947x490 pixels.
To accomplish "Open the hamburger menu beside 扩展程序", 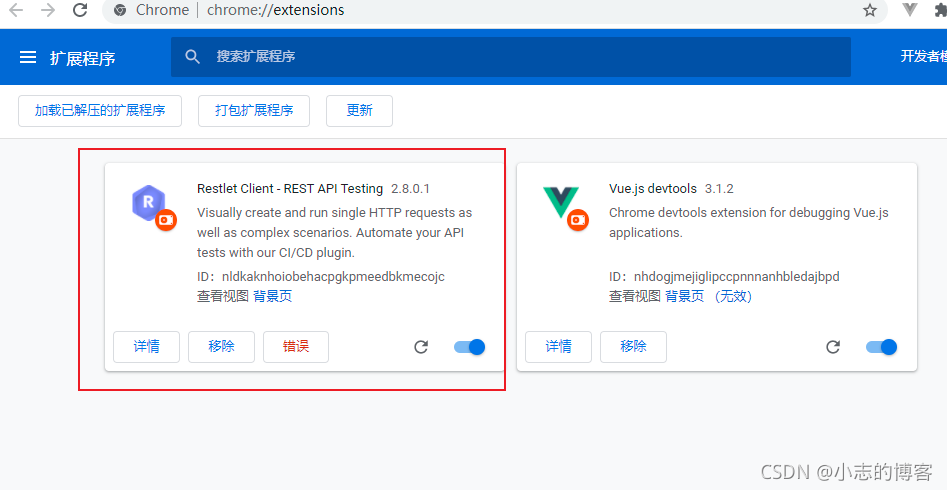I will [x=28, y=57].
